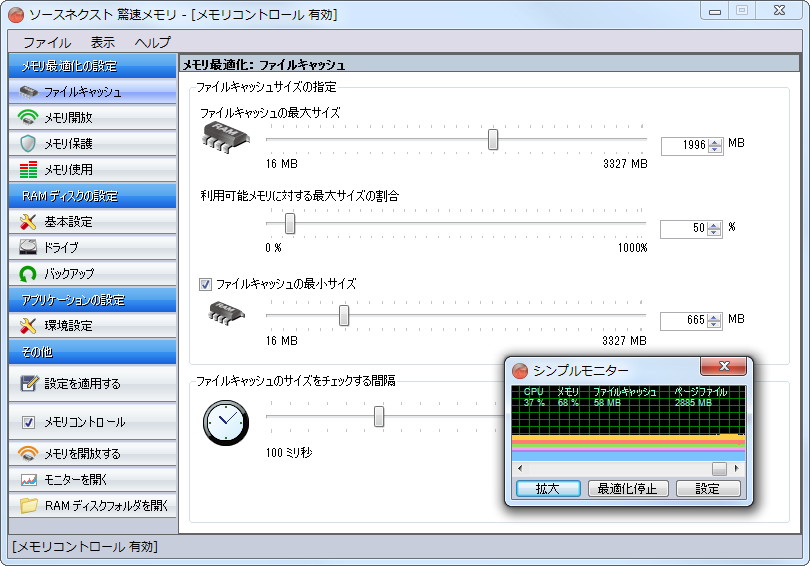Open the ファイル menu
The height and width of the screenshot is (566, 810).
47,42
